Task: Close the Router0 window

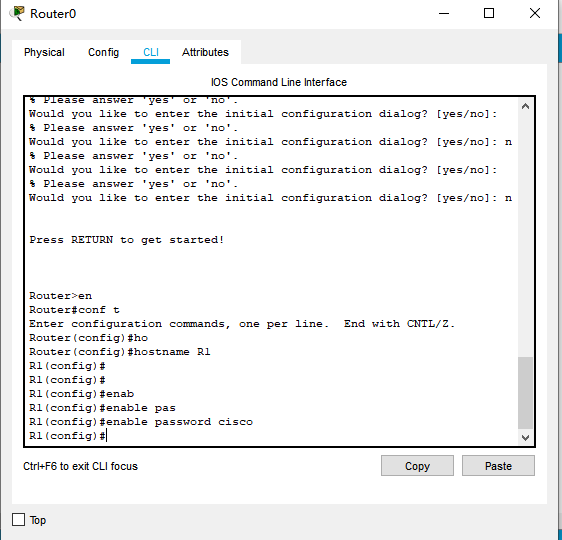Action: pyautogui.click(x=535, y=14)
